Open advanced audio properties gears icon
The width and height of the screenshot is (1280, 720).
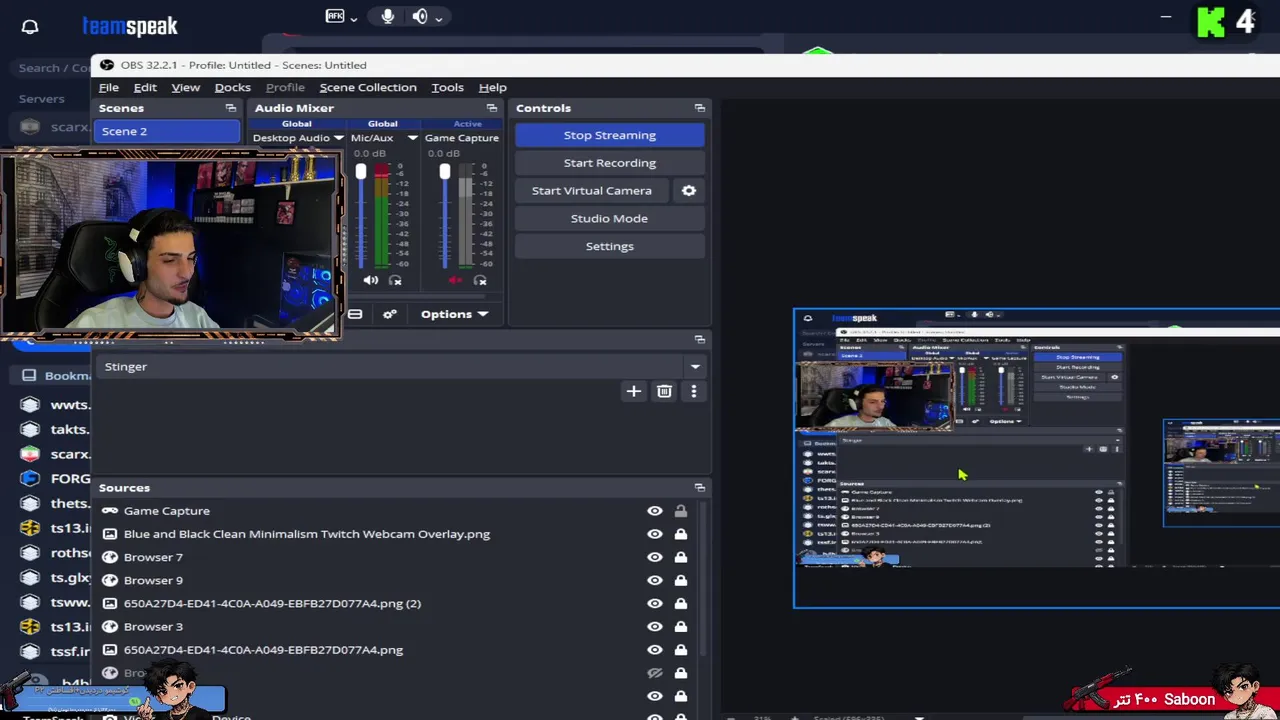click(x=389, y=314)
